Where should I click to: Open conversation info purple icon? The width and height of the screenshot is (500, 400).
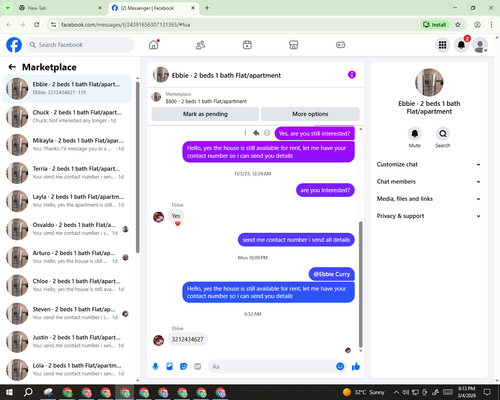pyautogui.click(x=352, y=75)
